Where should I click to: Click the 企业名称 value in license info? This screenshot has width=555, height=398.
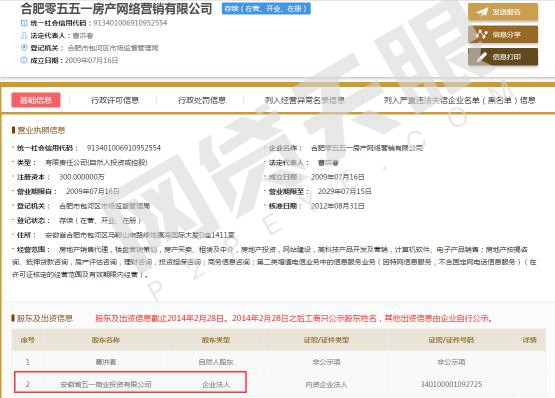tap(367, 148)
